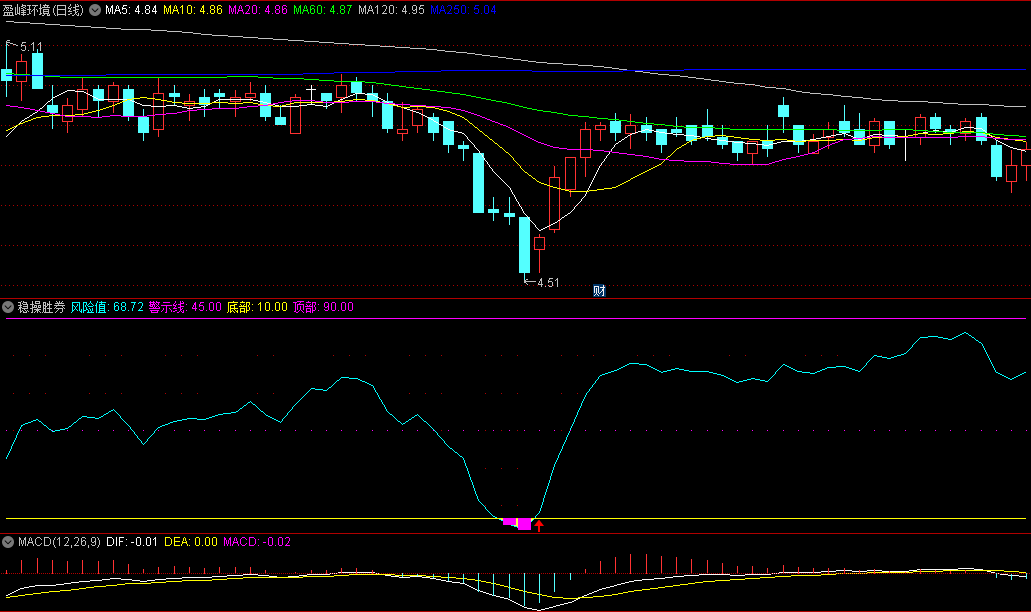Select the MA60: 4.87 label
1031x612 pixels.
[x=323, y=10]
